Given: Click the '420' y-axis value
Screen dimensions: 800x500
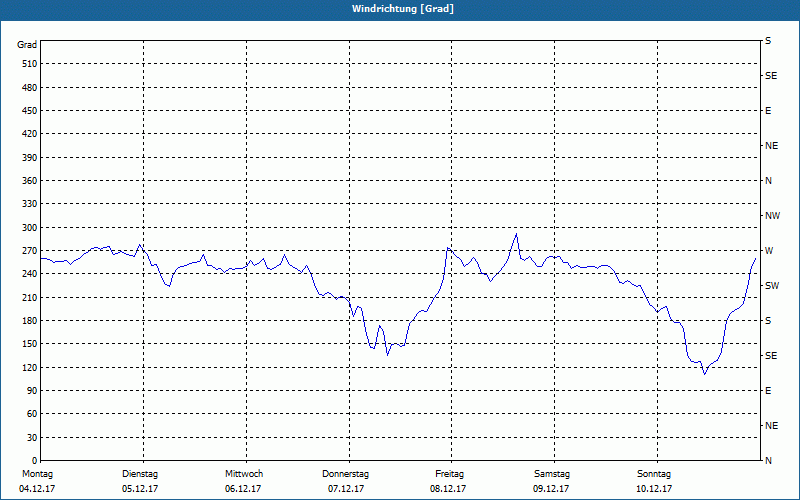Looking at the screenshot, I should (30, 134).
